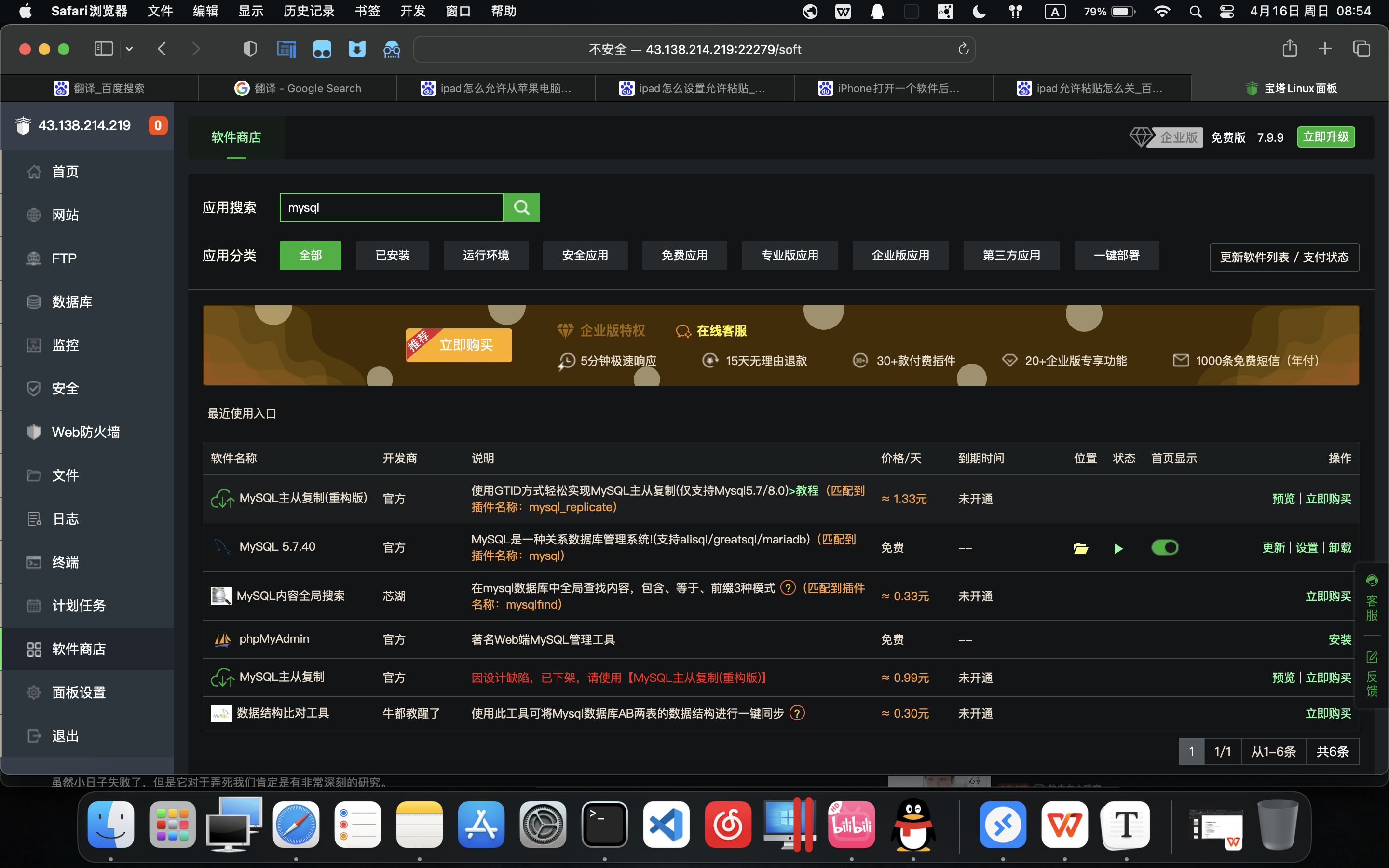Image resolution: width=1389 pixels, height=868 pixels.
Task: Open Terminal from the Dock
Action: pyautogui.click(x=604, y=825)
